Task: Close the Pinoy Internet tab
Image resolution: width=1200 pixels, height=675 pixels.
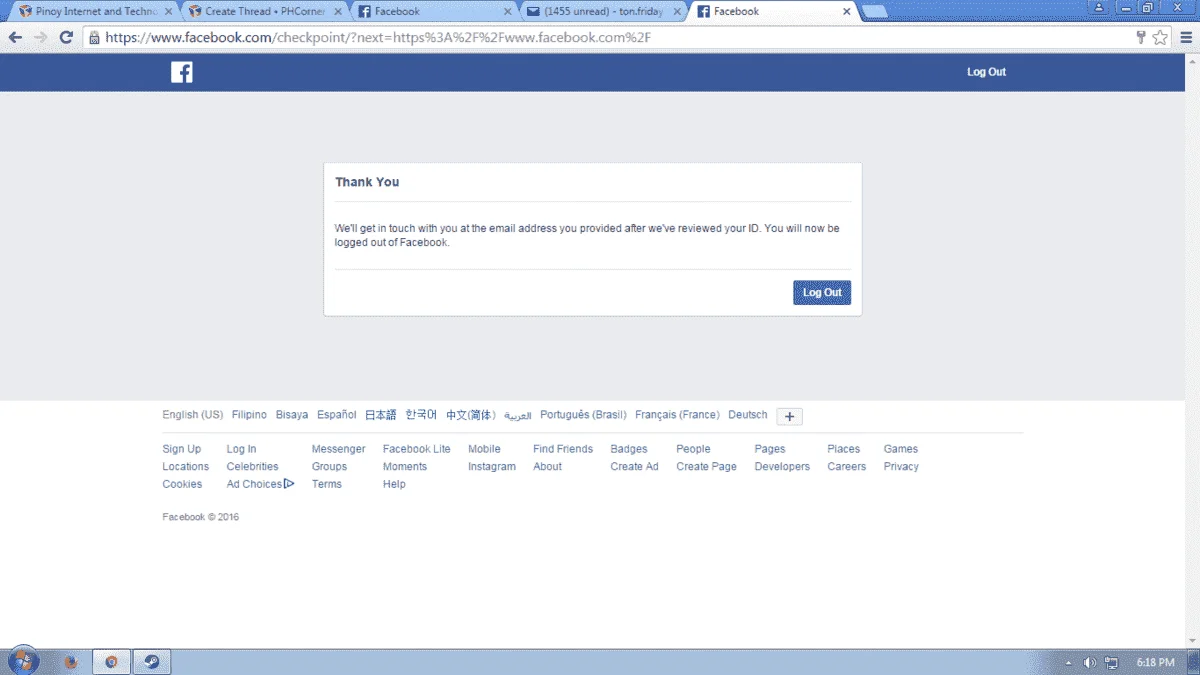Action: click(x=169, y=12)
